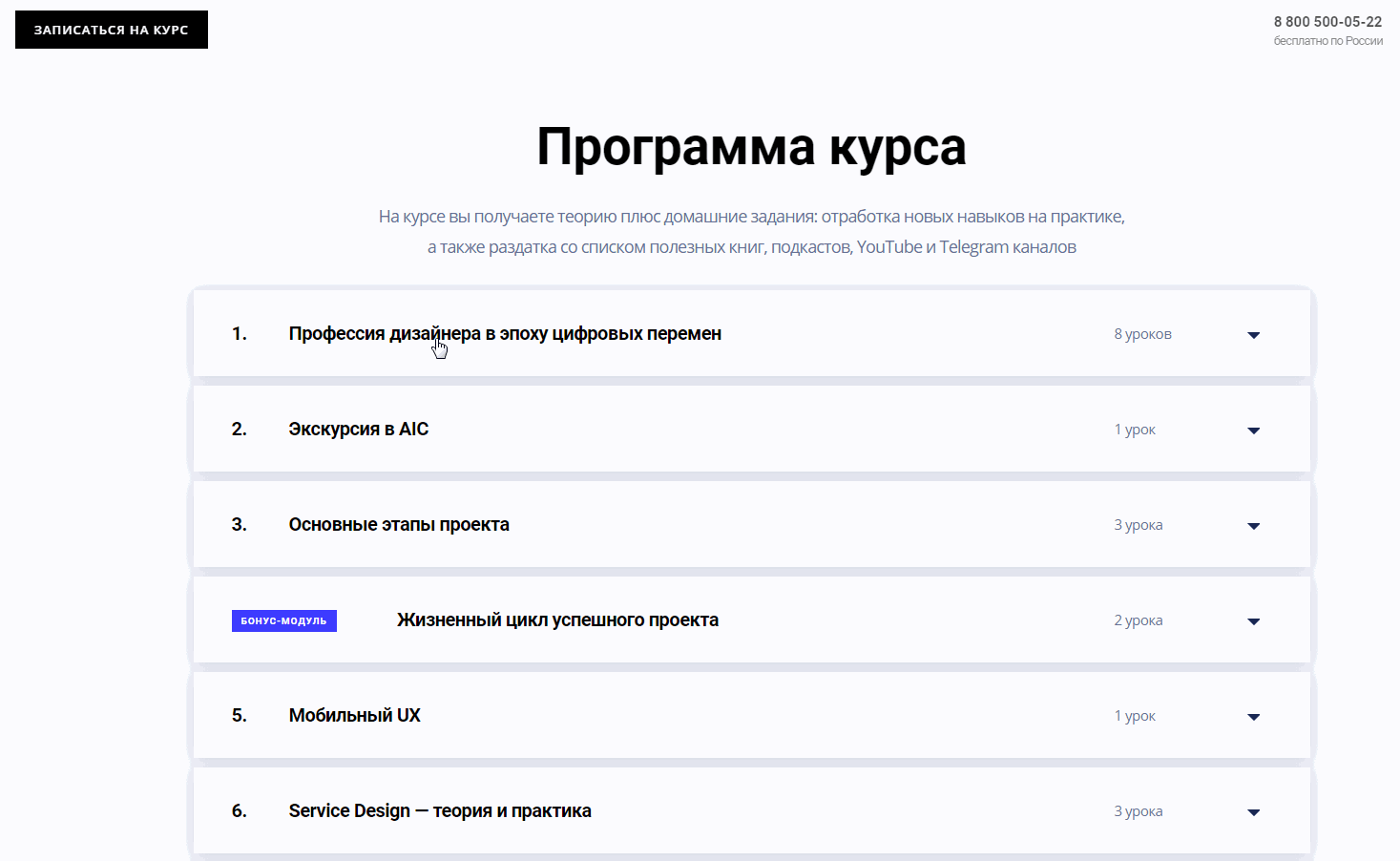Open module 'Профессия дизайнера в эпоху цифровых перемен'
Screen dimensions: 1400x861
(x=505, y=334)
